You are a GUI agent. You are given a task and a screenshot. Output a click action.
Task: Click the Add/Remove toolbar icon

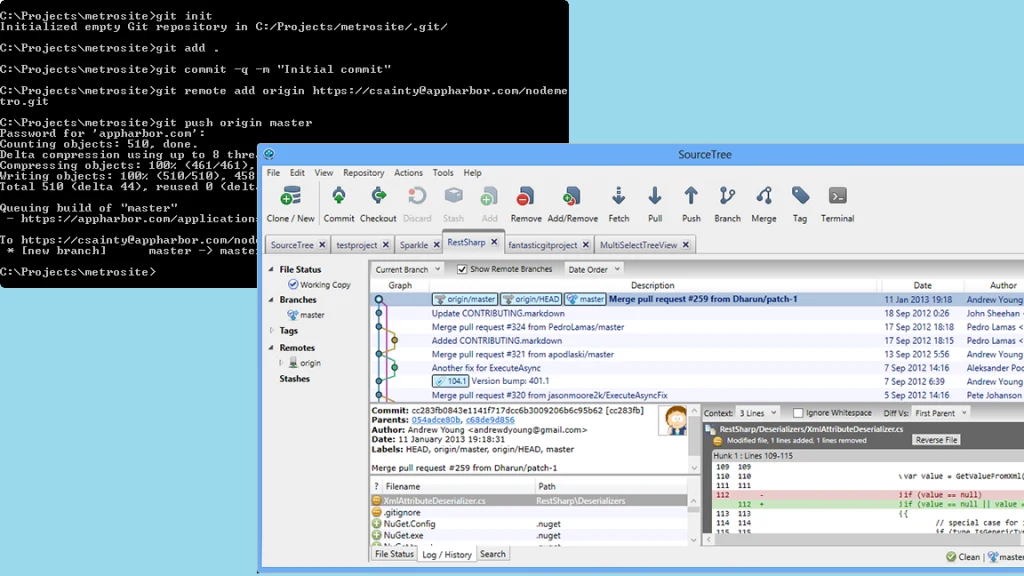tap(572, 197)
